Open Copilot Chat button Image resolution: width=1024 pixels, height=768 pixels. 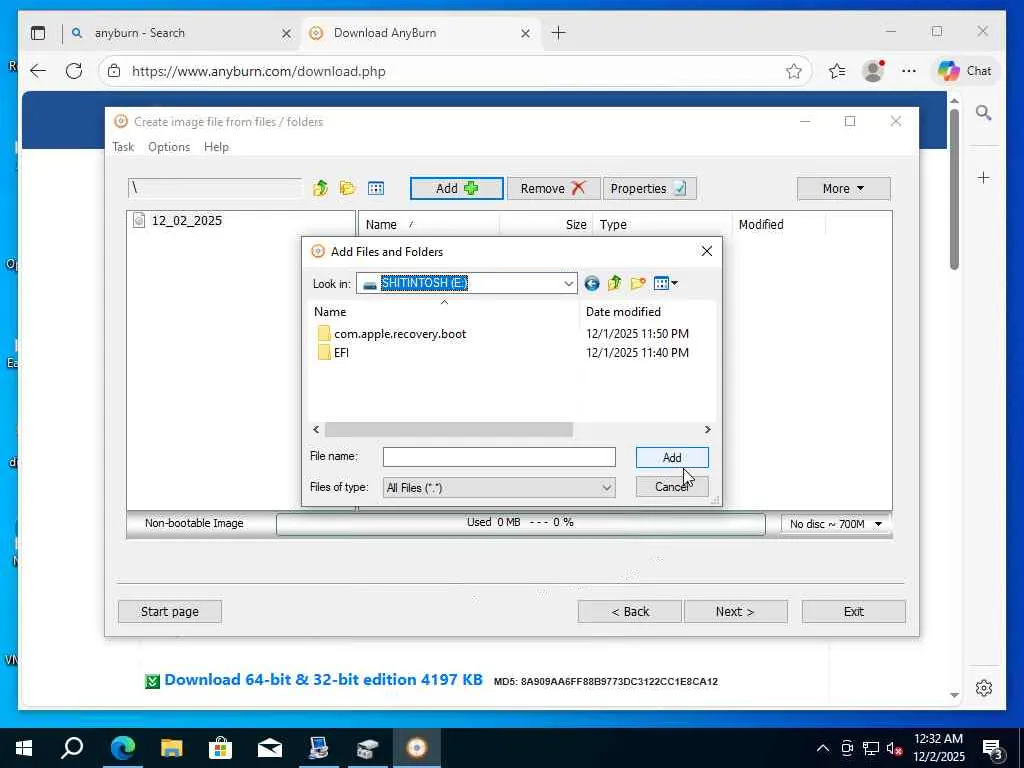(x=965, y=71)
